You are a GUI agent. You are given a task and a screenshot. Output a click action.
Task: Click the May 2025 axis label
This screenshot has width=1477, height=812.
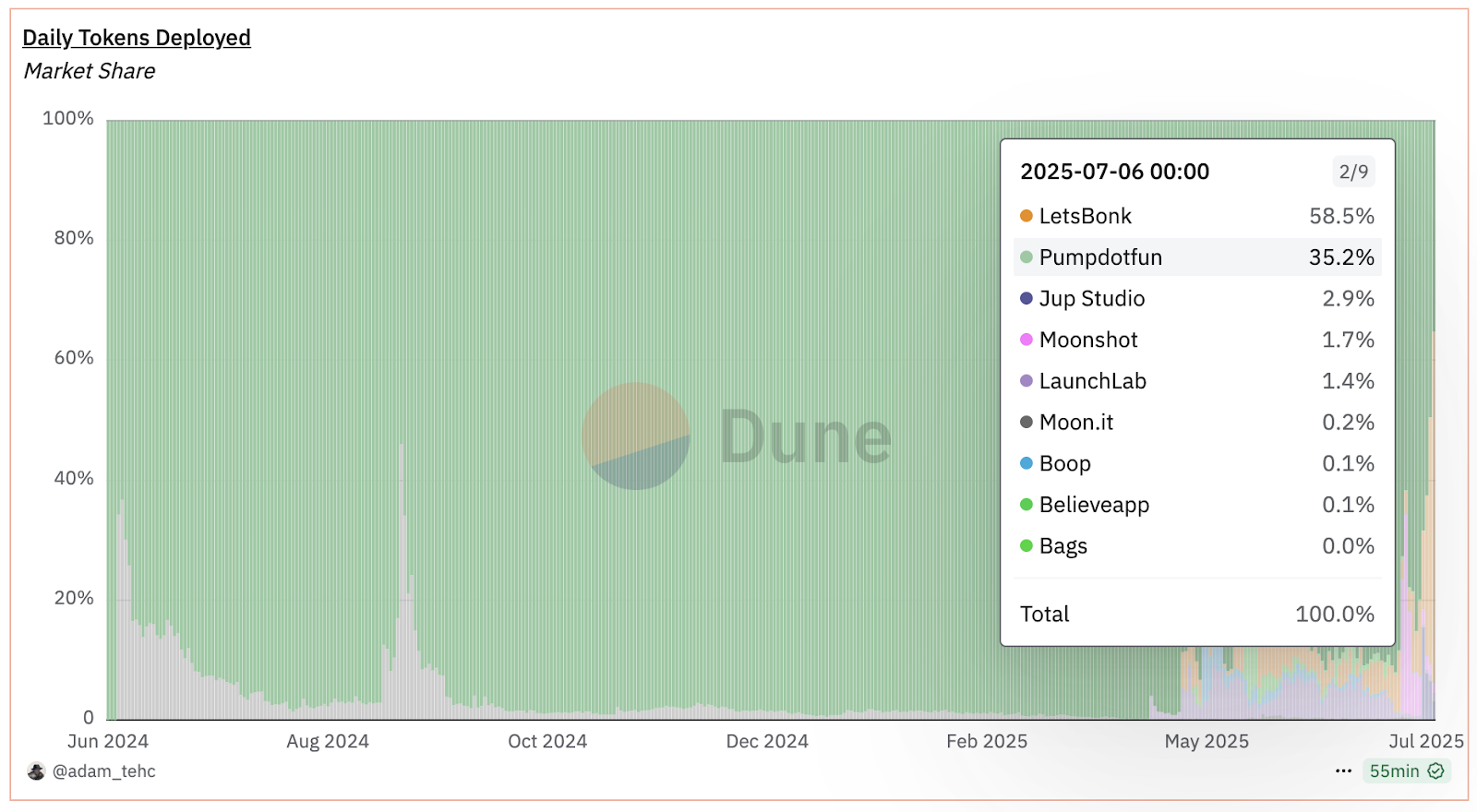click(1207, 742)
